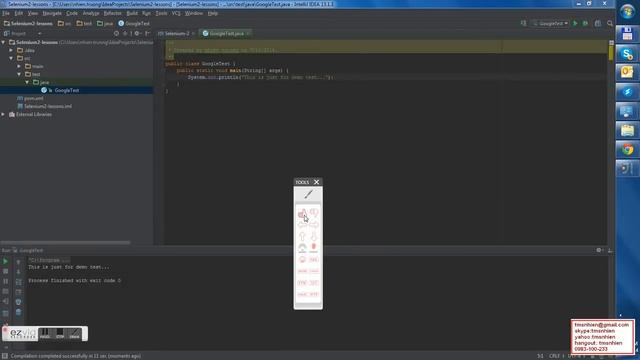Open the View menu
640x360 pixels.
click(x=33, y=13)
